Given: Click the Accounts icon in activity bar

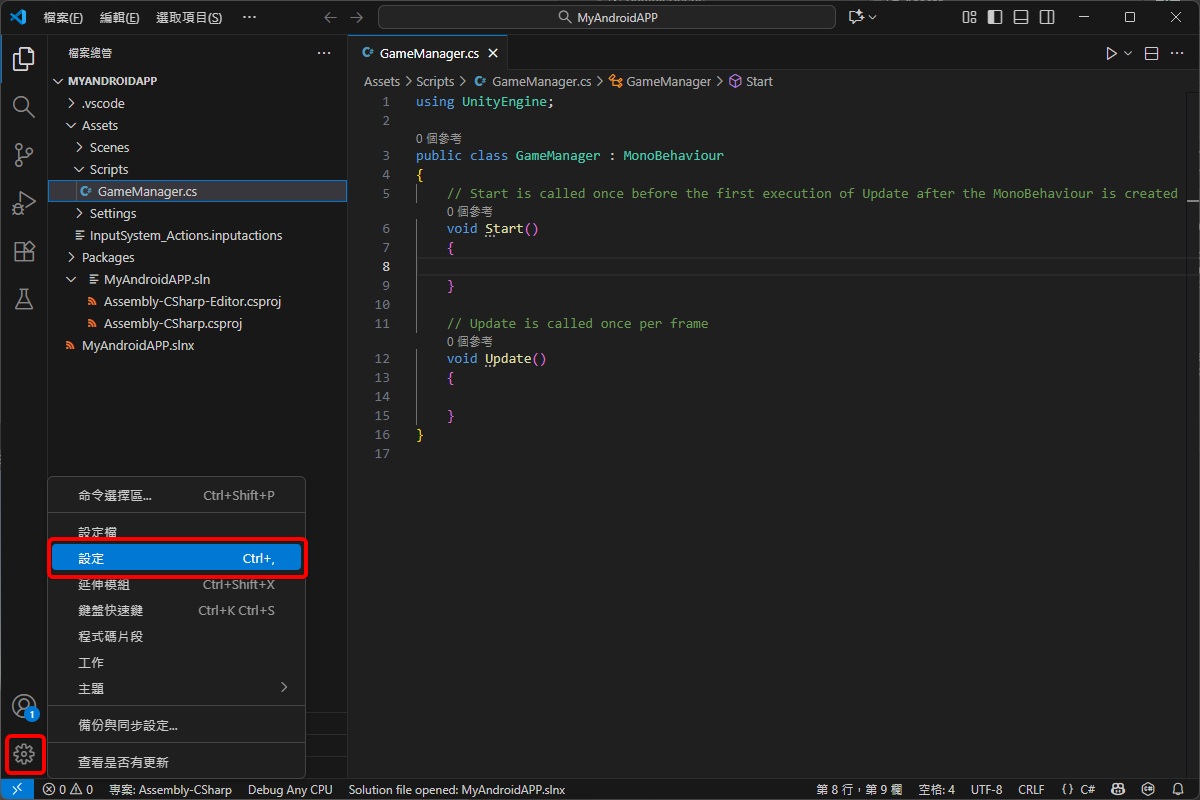Looking at the screenshot, I should coord(23,706).
